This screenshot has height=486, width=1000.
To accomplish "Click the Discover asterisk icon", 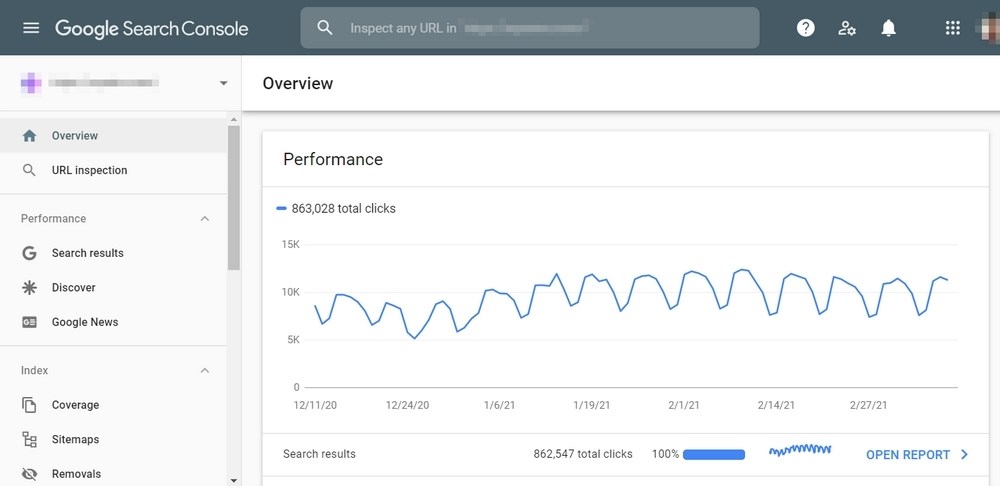I will pos(29,288).
